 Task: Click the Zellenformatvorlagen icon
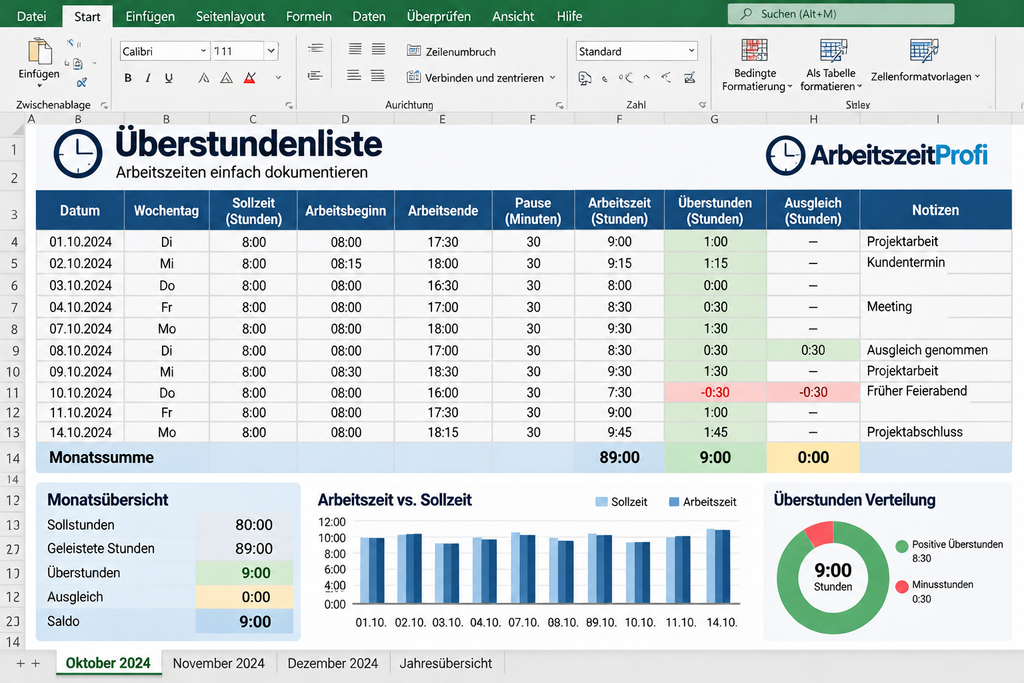coord(923,50)
